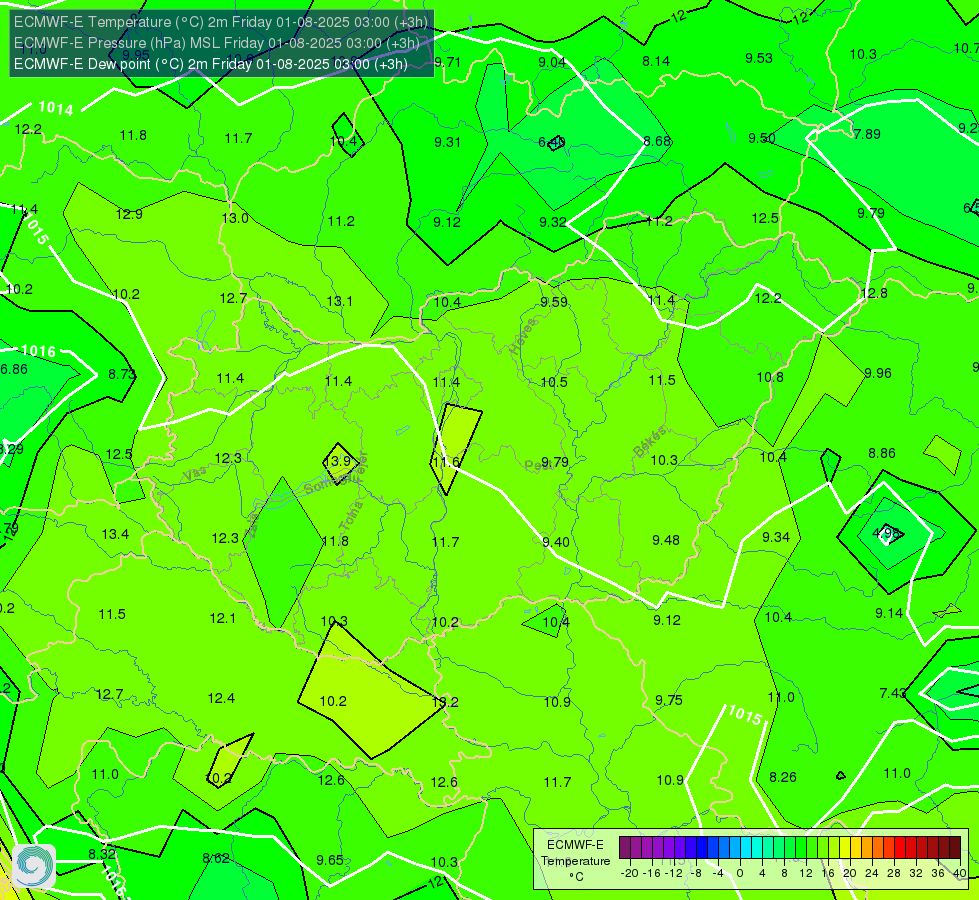
Task: Click the 9.65 temperature value
Action: [x=330, y=860]
